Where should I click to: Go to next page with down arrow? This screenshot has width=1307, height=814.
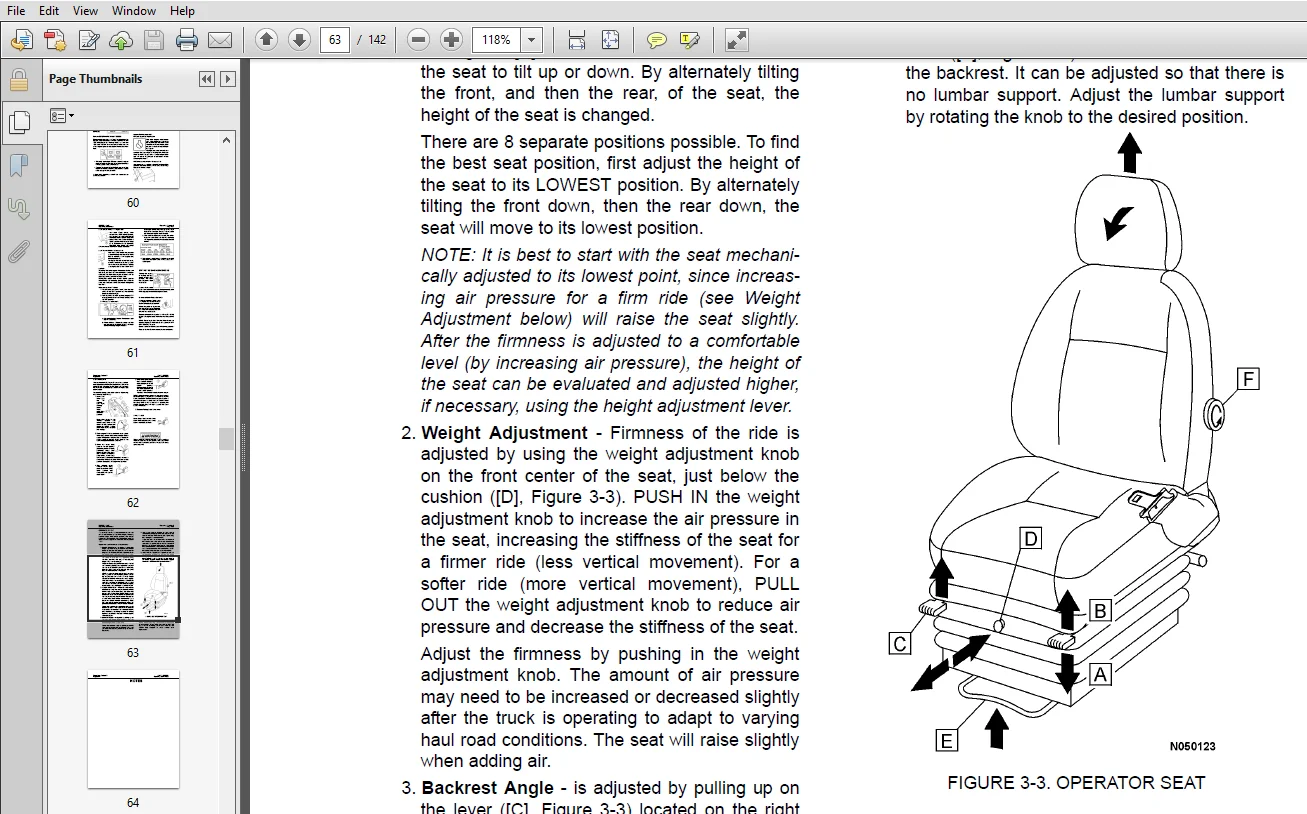pos(299,40)
